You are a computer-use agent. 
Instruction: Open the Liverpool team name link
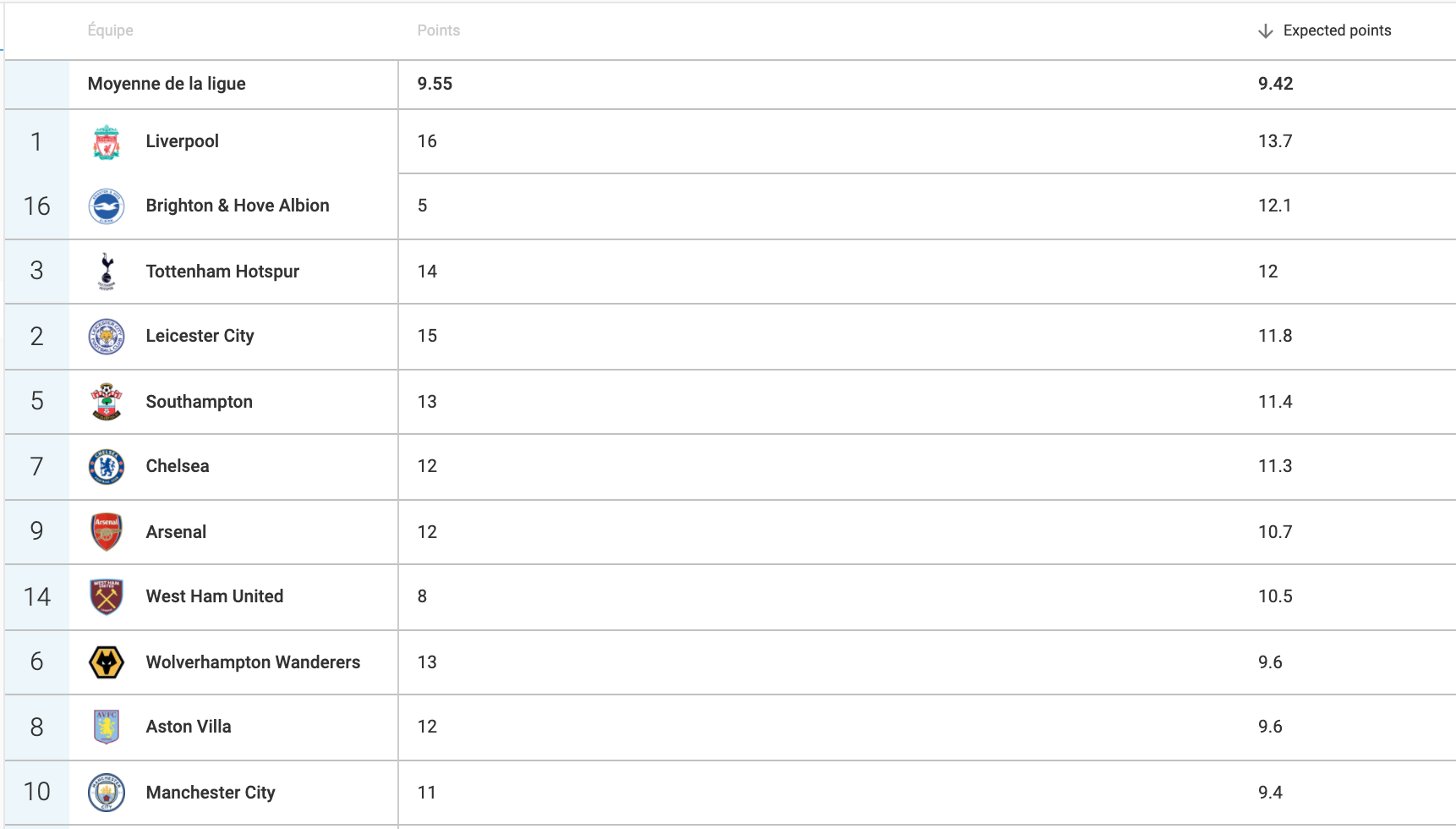tap(183, 141)
